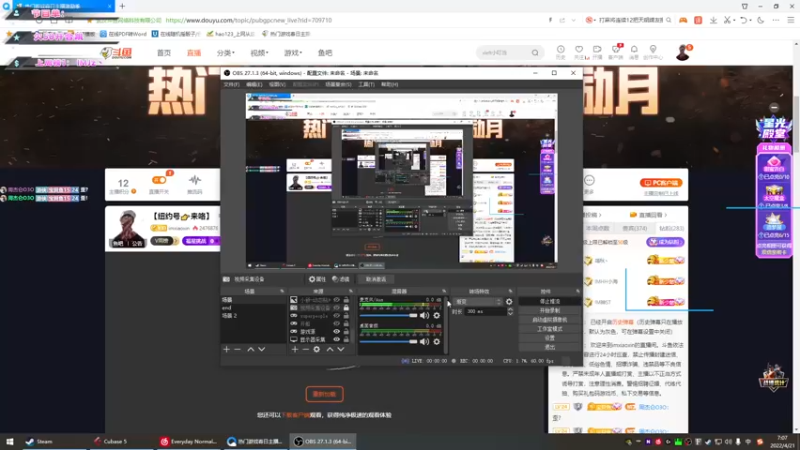800x450 pixels.
Task: Open browser hamburger menu icon
Action: pyautogui.click(x=791, y=20)
